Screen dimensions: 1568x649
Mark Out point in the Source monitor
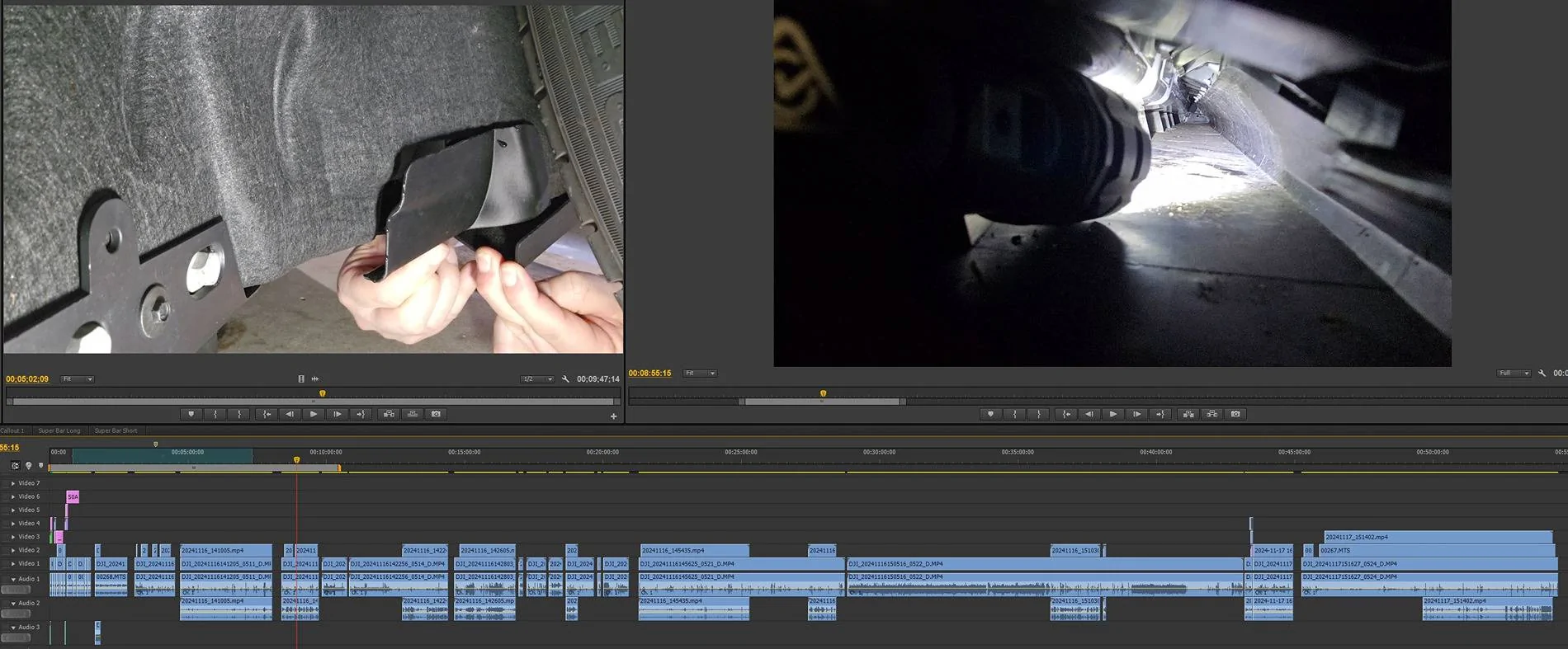click(239, 414)
